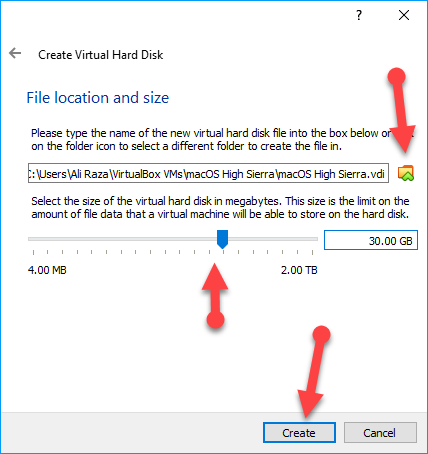
Task: Click the description text about size in megabytes
Action: pos(220,207)
